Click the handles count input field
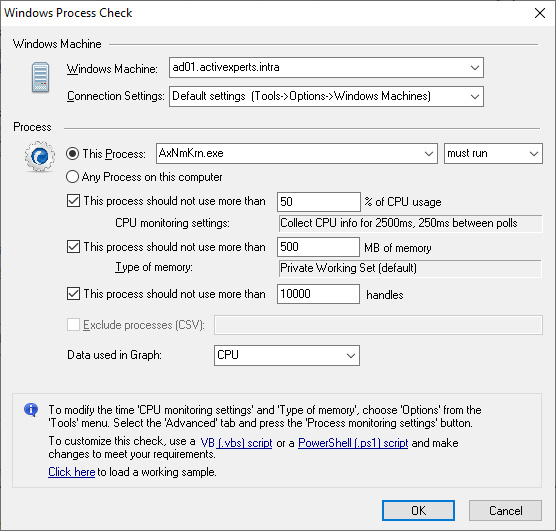 tap(318, 294)
